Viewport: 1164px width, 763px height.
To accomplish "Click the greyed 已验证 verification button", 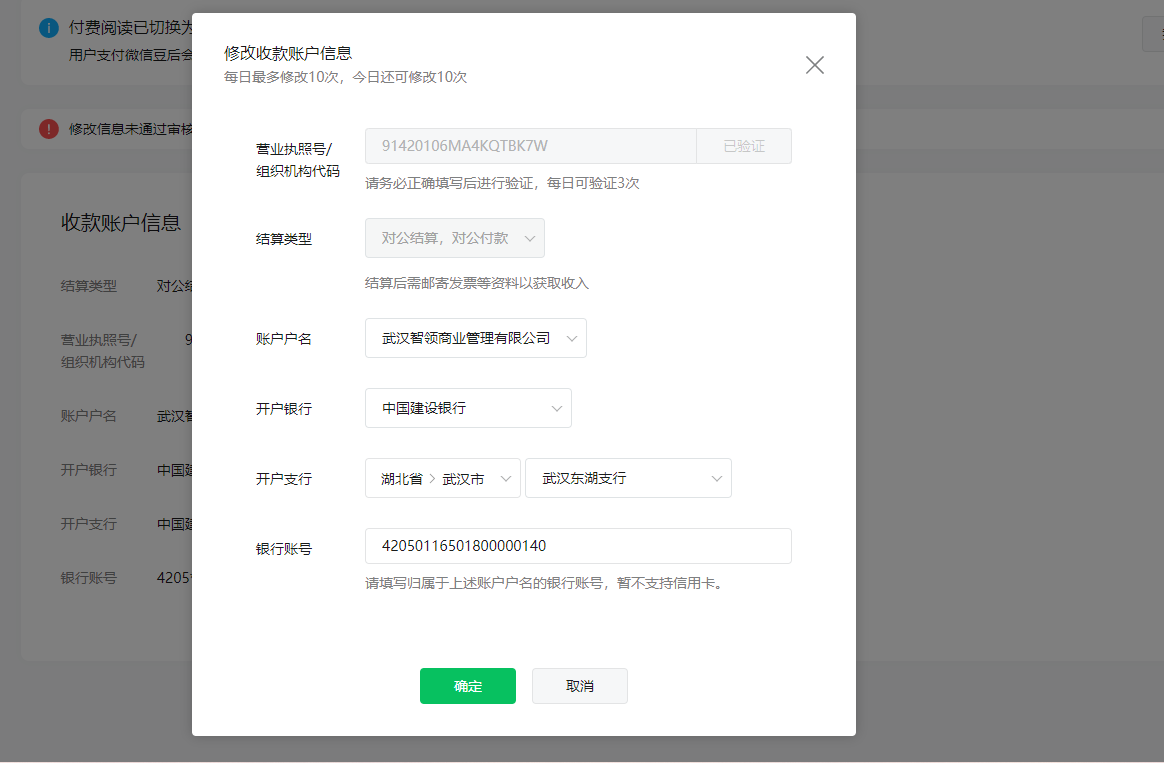I will tap(744, 146).
